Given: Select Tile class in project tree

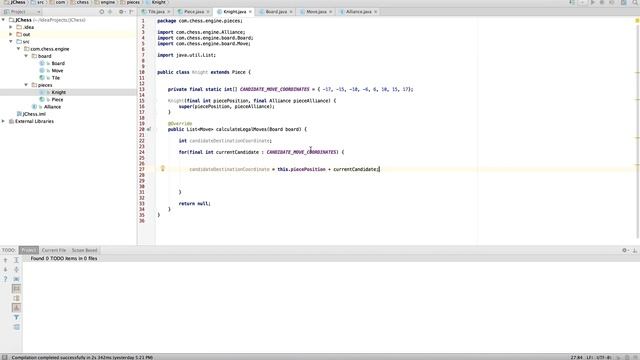Looking at the screenshot, I should (x=56, y=78).
